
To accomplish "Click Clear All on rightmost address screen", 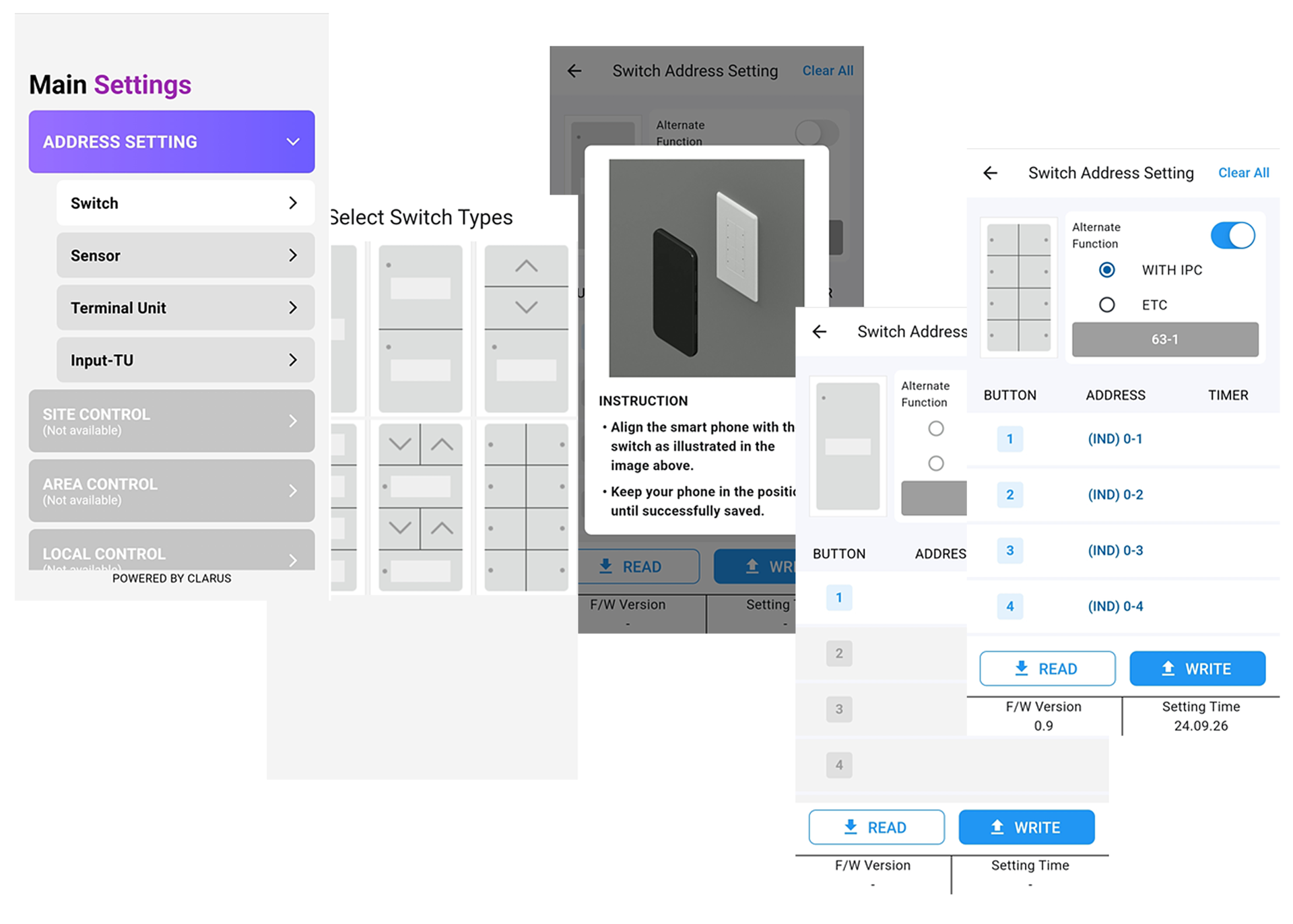I will [x=1243, y=173].
